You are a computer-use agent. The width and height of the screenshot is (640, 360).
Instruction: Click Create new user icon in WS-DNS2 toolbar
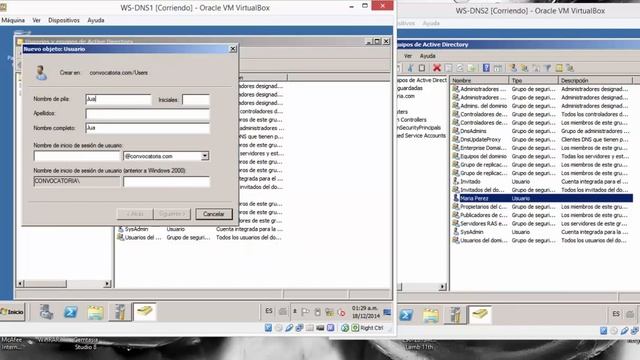click(513, 68)
